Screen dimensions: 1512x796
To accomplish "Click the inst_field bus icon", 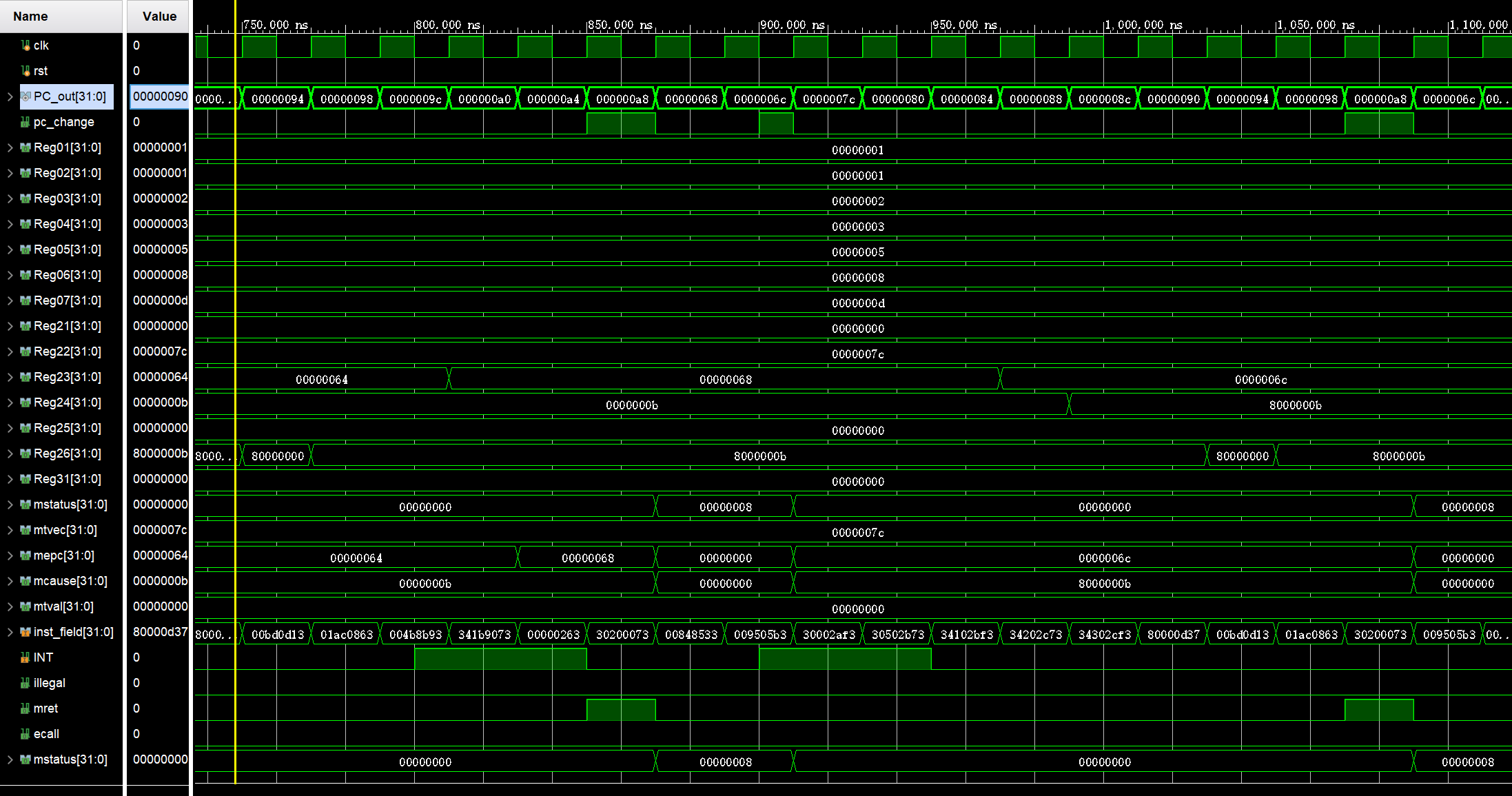I will tap(25, 632).
